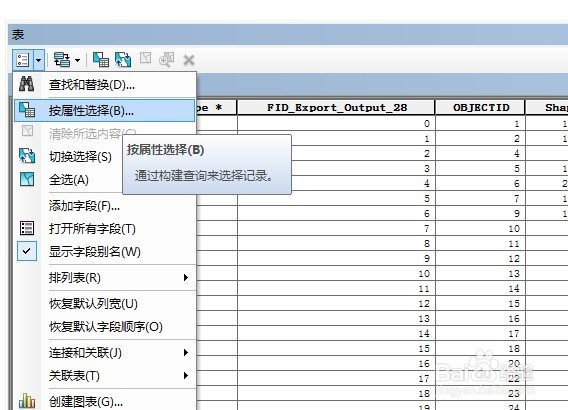Click the FID cell with value 15
Screen dimensions: 568x410
tap(336, 349)
